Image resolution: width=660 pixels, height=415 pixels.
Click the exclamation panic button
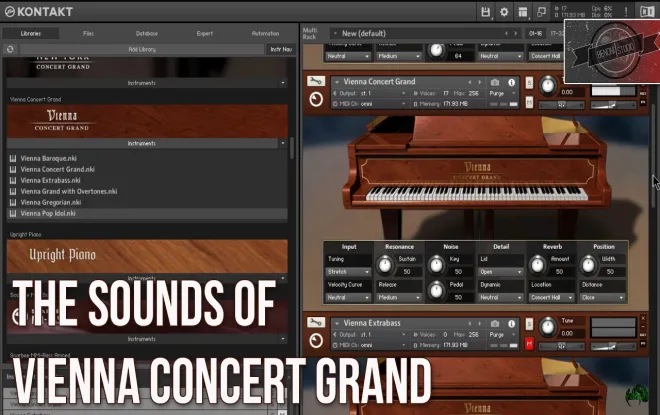tap(626, 12)
